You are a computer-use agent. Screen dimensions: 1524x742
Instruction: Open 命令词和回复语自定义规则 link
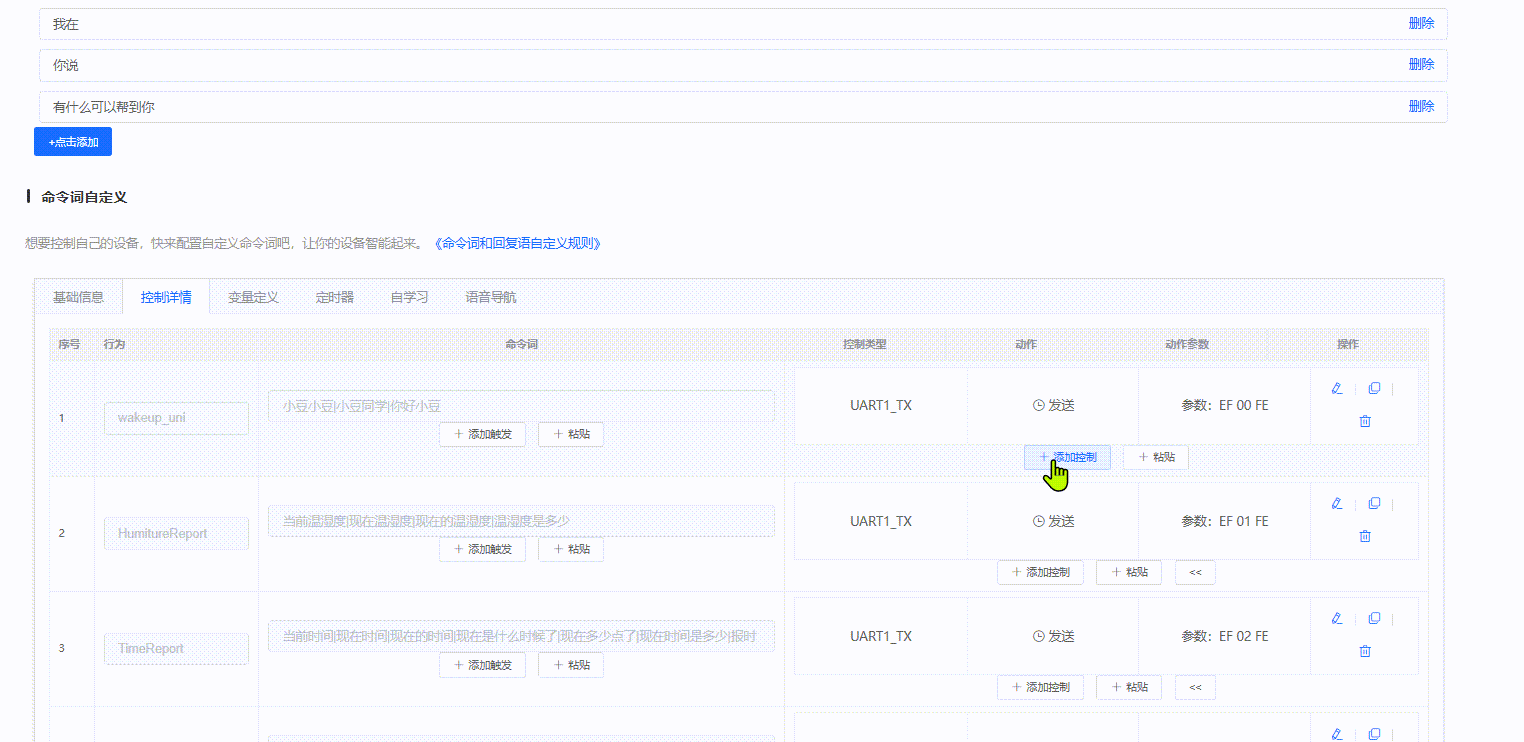tap(518, 243)
